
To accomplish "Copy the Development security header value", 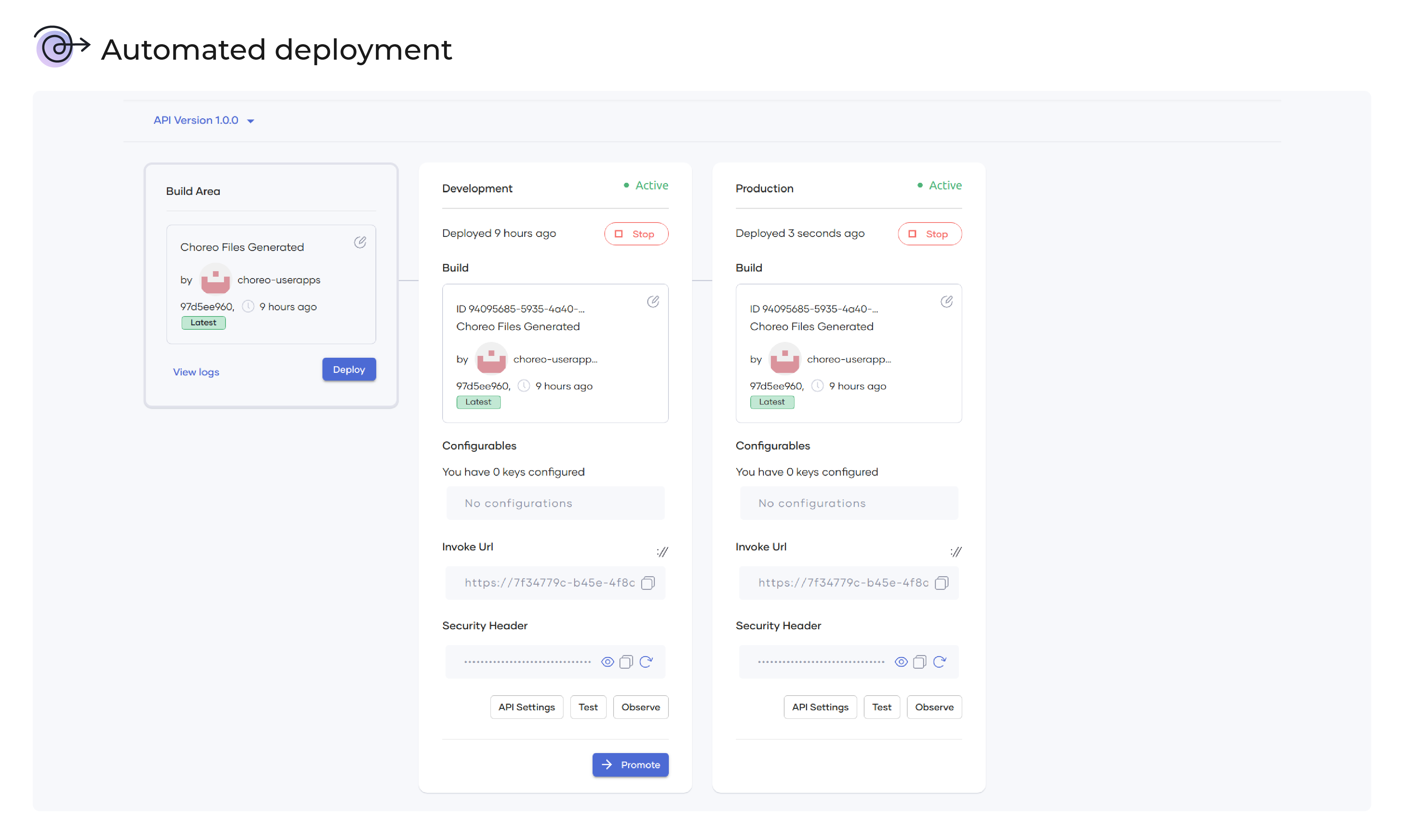I will click(626, 662).
